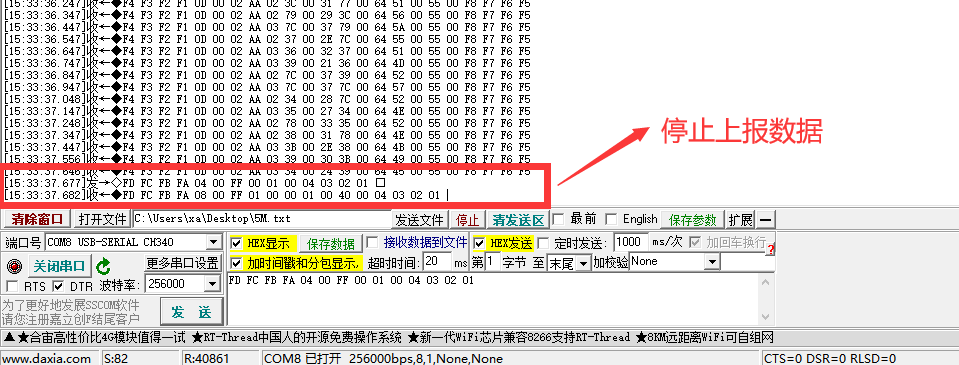Viewport: 959px width, 365px height.
Task: Open the 末尾 byte range dropdown
Action: pyautogui.click(x=584, y=263)
